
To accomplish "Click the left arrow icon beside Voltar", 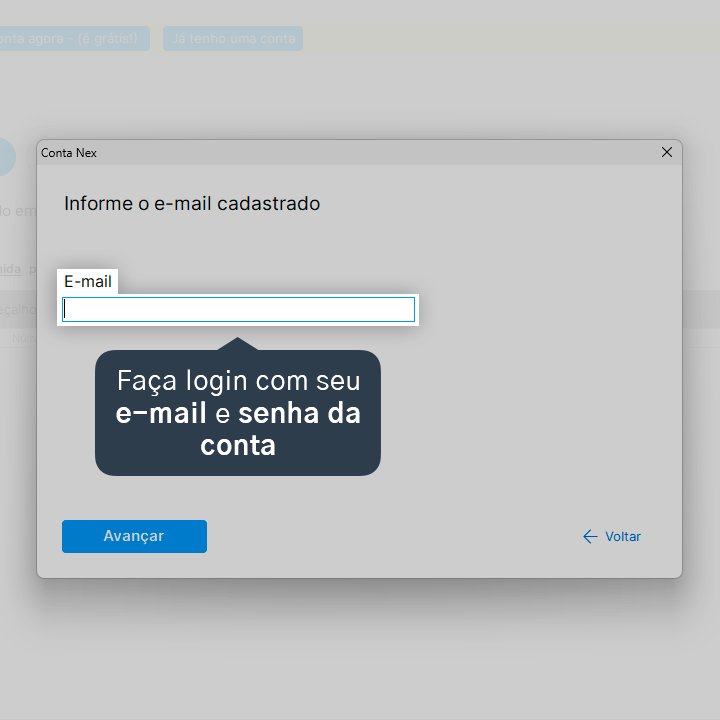I will pos(590,536).
